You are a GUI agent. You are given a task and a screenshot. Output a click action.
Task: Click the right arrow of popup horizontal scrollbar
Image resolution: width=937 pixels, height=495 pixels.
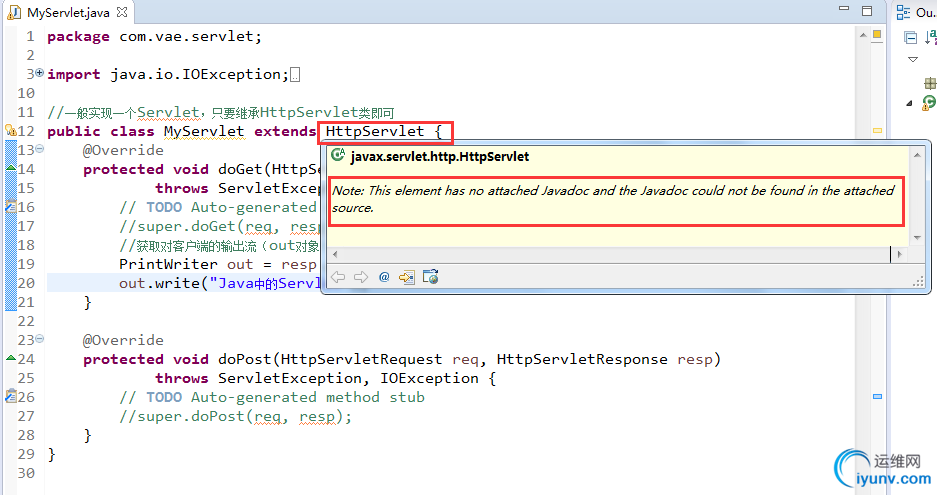click(899, 254)
